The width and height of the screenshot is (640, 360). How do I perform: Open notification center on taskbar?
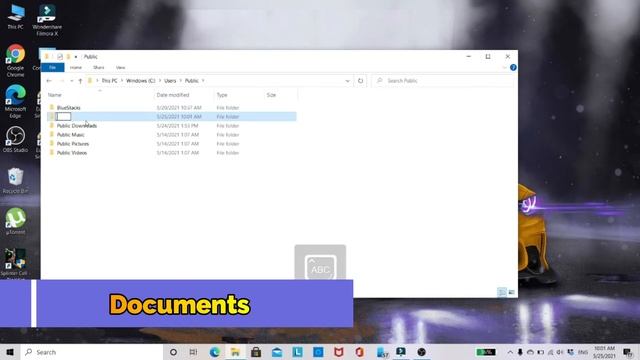coord(628,352)
